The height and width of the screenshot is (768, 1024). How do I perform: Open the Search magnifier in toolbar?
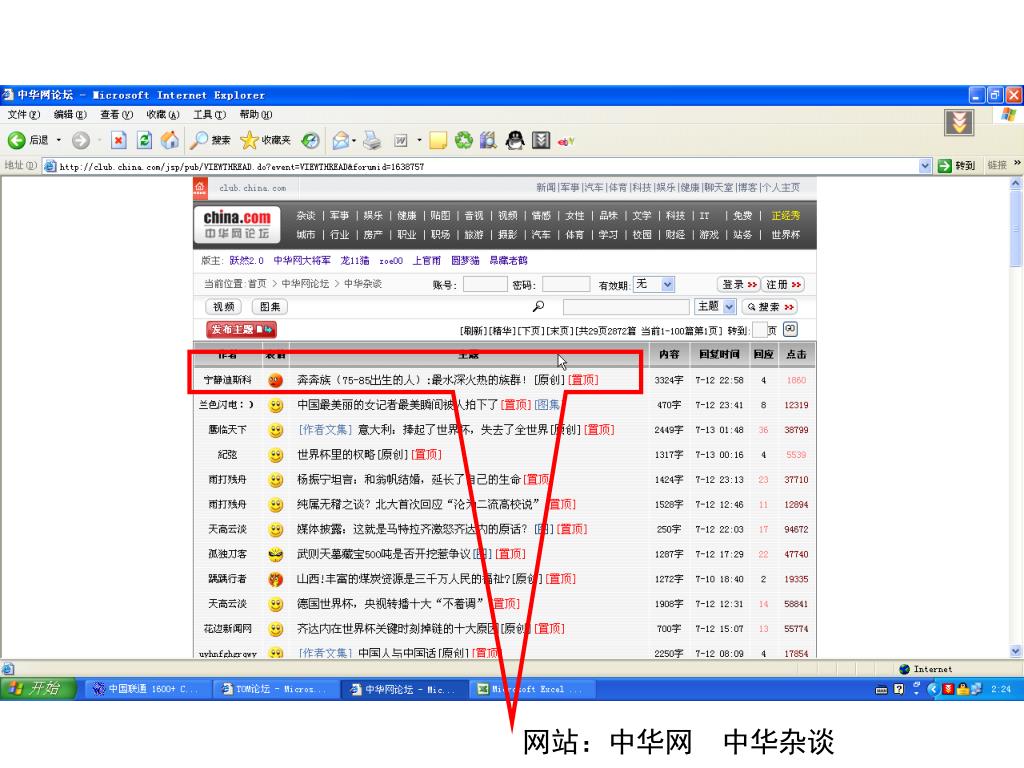point(199,140)
